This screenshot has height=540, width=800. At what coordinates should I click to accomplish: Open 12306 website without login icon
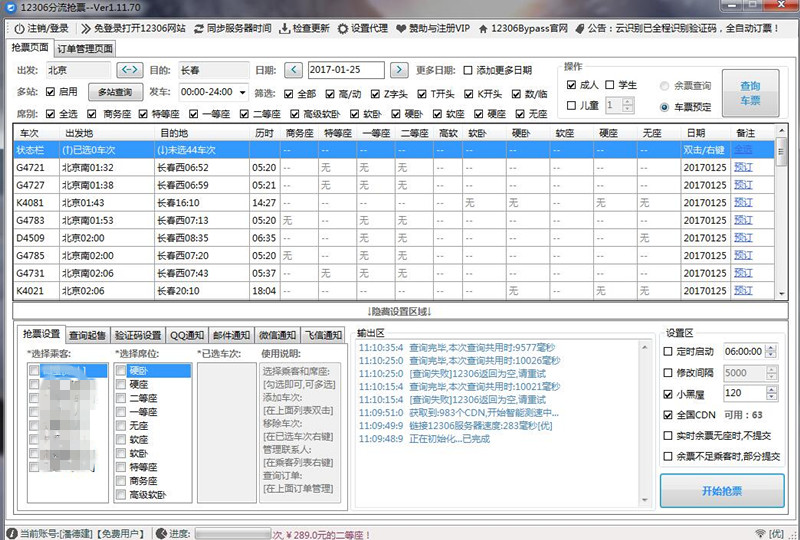click(x=86, y=29)
